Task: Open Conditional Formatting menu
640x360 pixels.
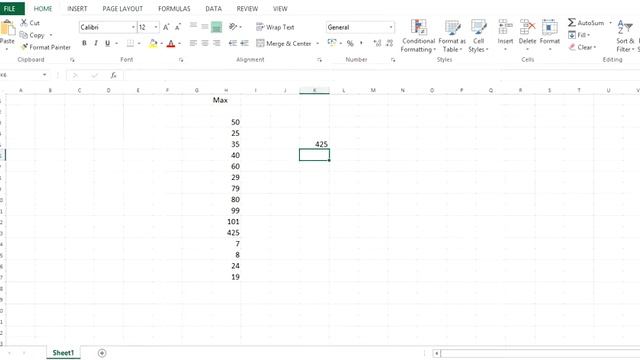Action: [418, 36]
